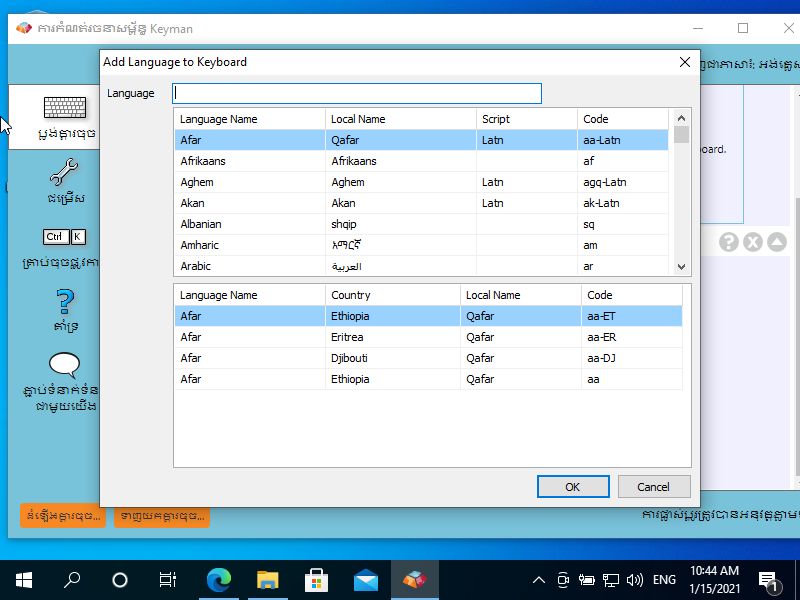Sort lower list by Language Name header

click(249, 295)
